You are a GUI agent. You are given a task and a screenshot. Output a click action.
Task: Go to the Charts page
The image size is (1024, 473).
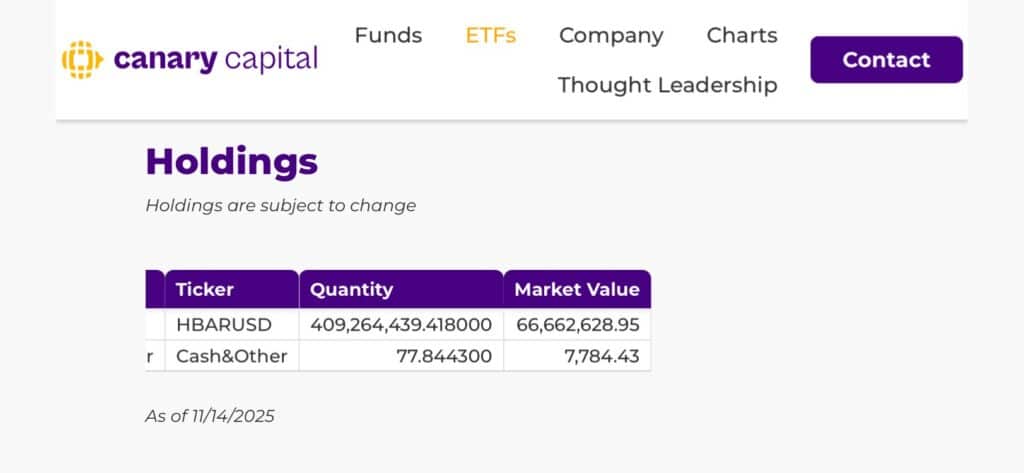(741, 35)
